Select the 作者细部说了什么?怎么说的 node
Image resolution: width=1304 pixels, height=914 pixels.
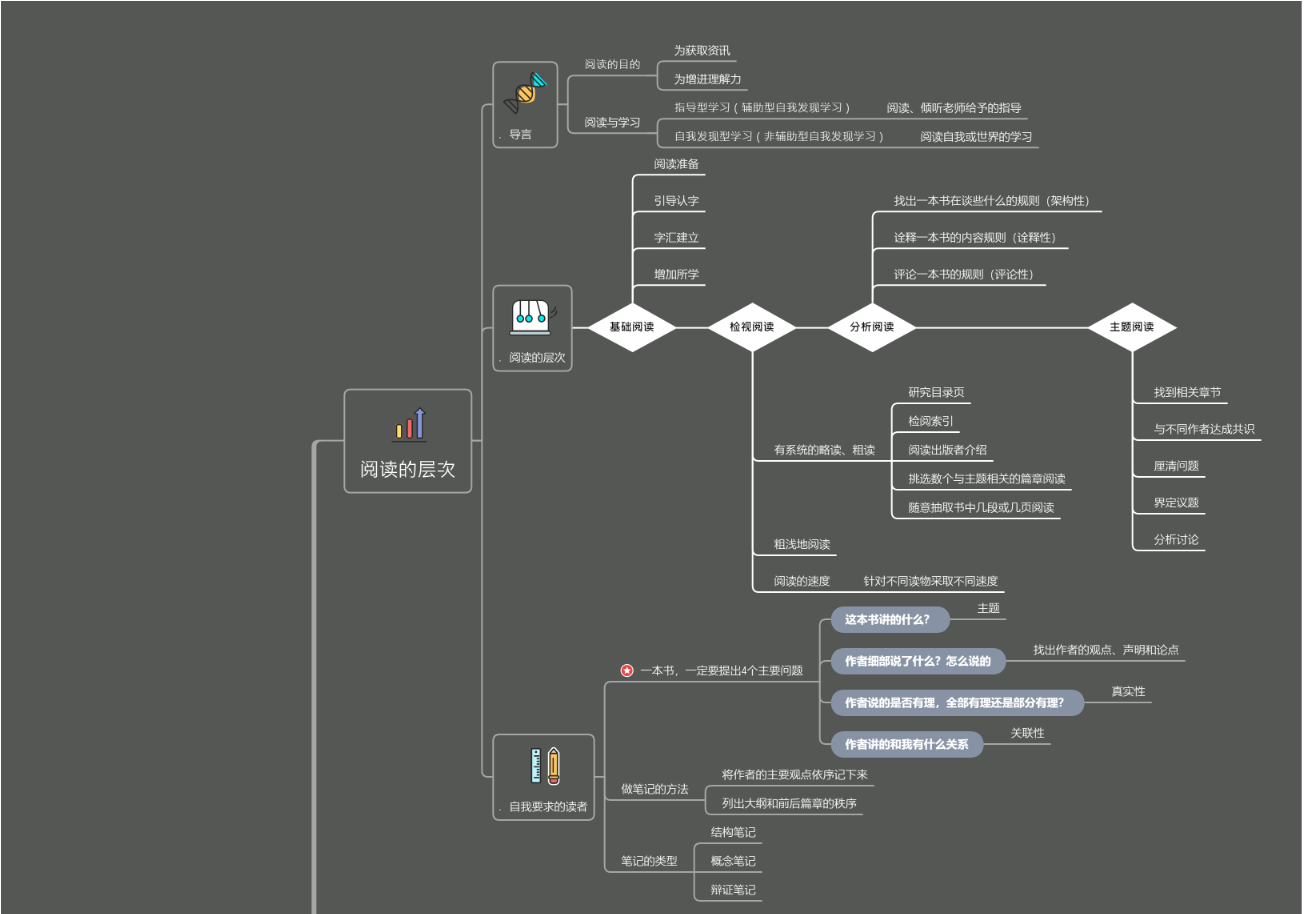point(919,661)
